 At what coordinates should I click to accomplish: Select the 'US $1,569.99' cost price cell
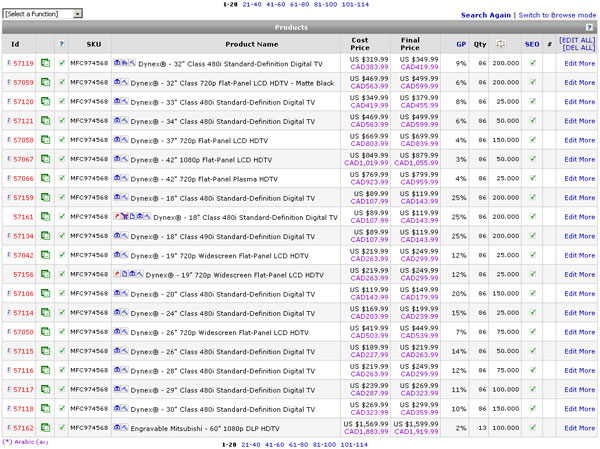(366, 424)
